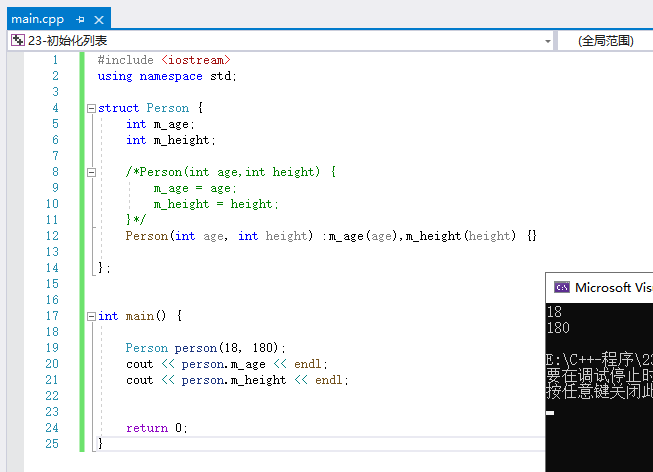Click 'return' keyword on line 24

pos(147,428)
